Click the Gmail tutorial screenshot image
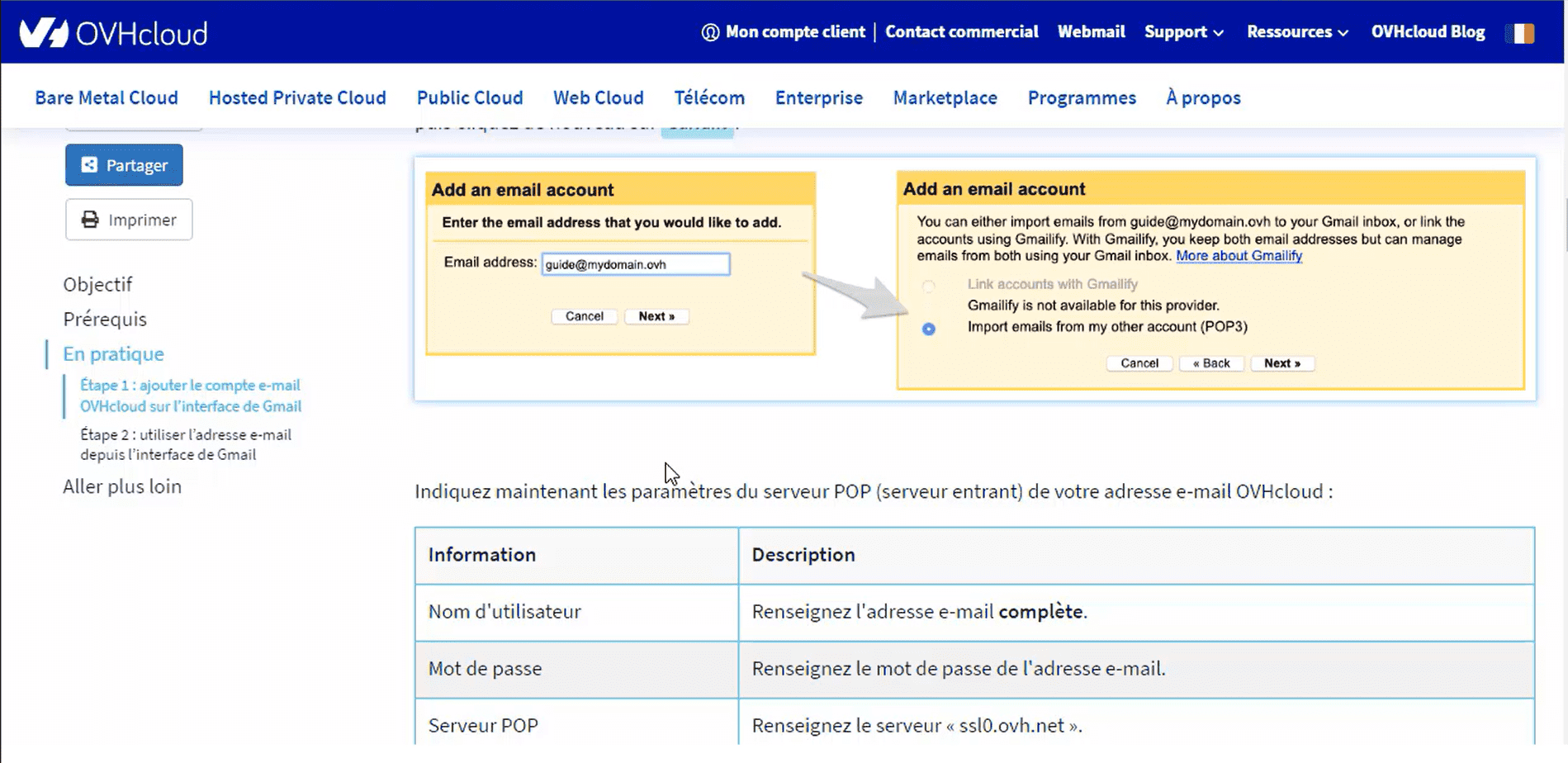The width and height of the screenshot is (1568, 763). [x=975, y=279]
